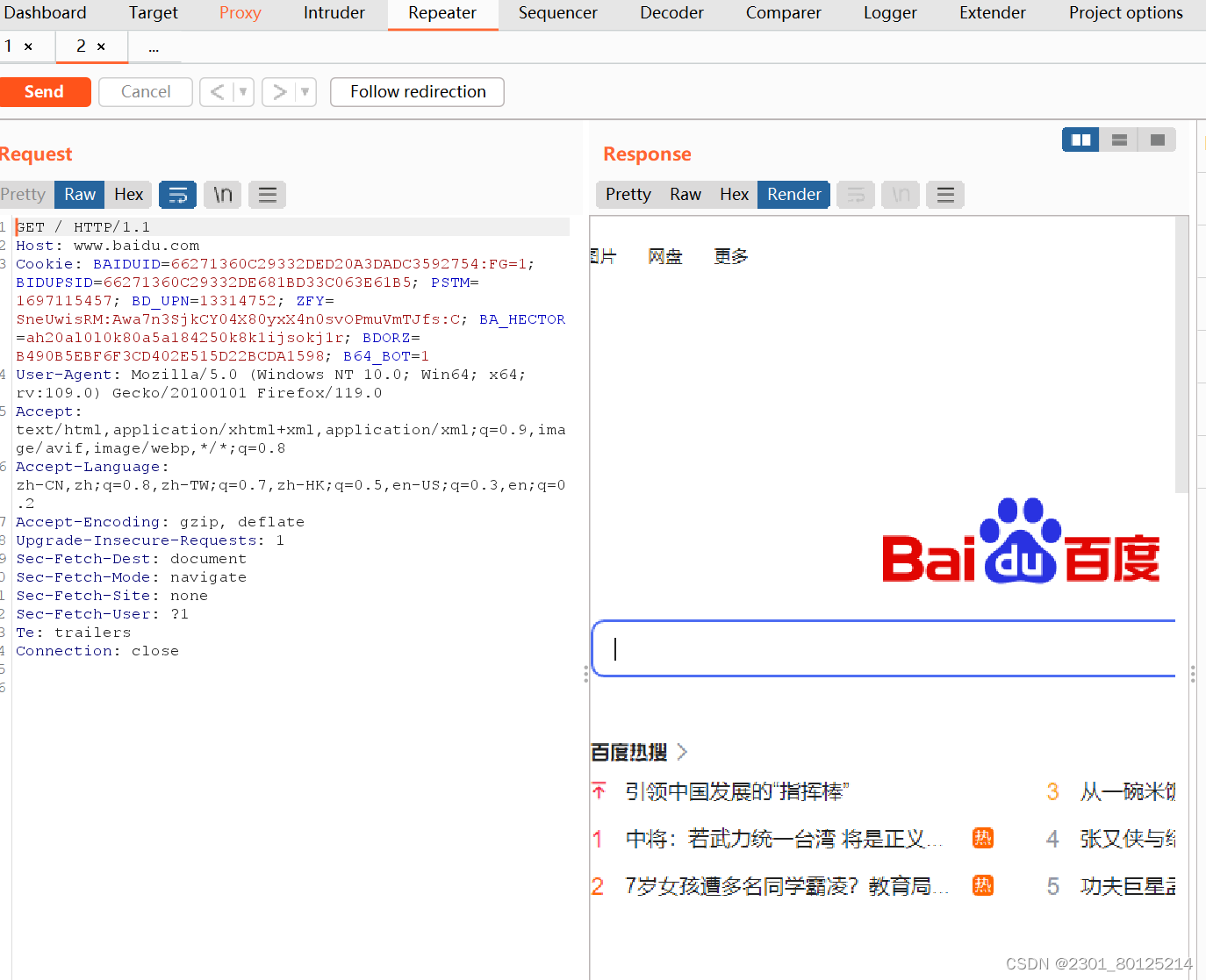Click the Baidu search input box
This screenshot has height=980, width=1206.
pyautogui.click(x=884, y=648)
